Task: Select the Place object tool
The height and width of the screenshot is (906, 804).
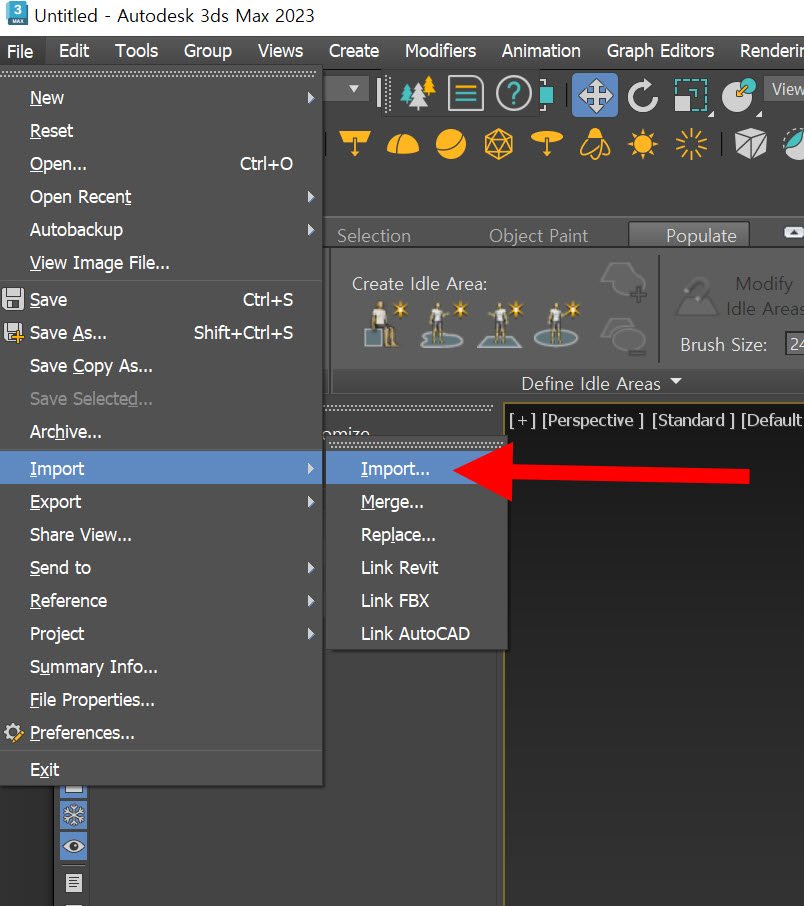Action: [739, 95]
